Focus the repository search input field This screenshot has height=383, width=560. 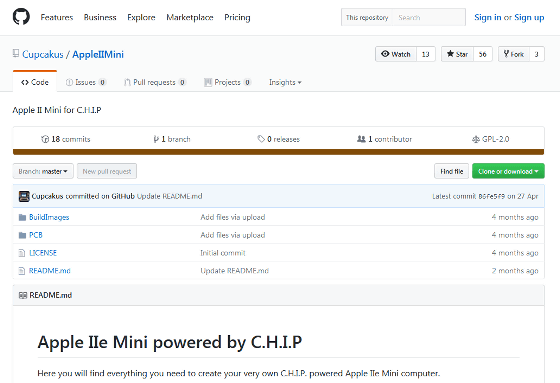pyautogui.click(x=429, y=17)
